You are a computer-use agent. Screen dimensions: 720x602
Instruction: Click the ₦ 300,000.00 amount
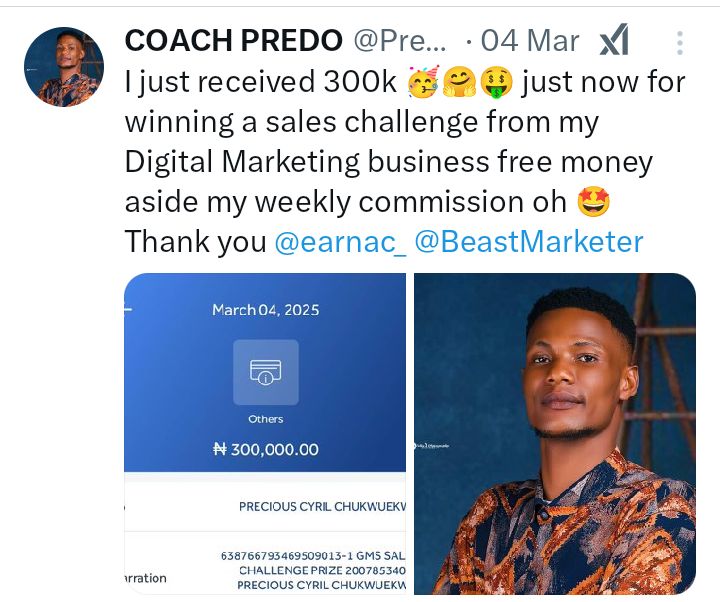(265, 450)
